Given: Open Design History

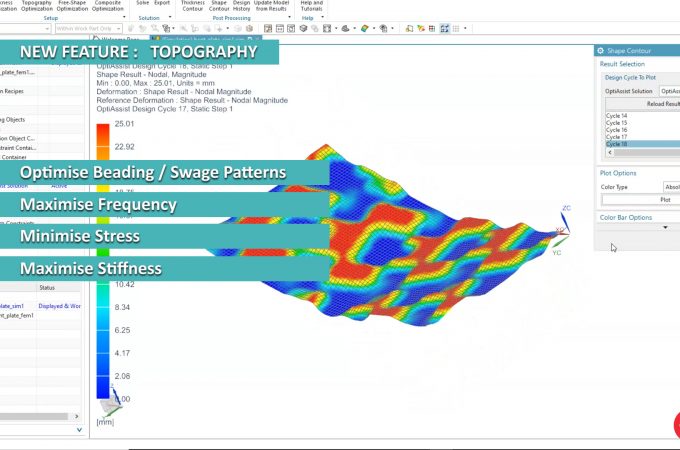Looking at the screenshot, I should pos(241,5).
